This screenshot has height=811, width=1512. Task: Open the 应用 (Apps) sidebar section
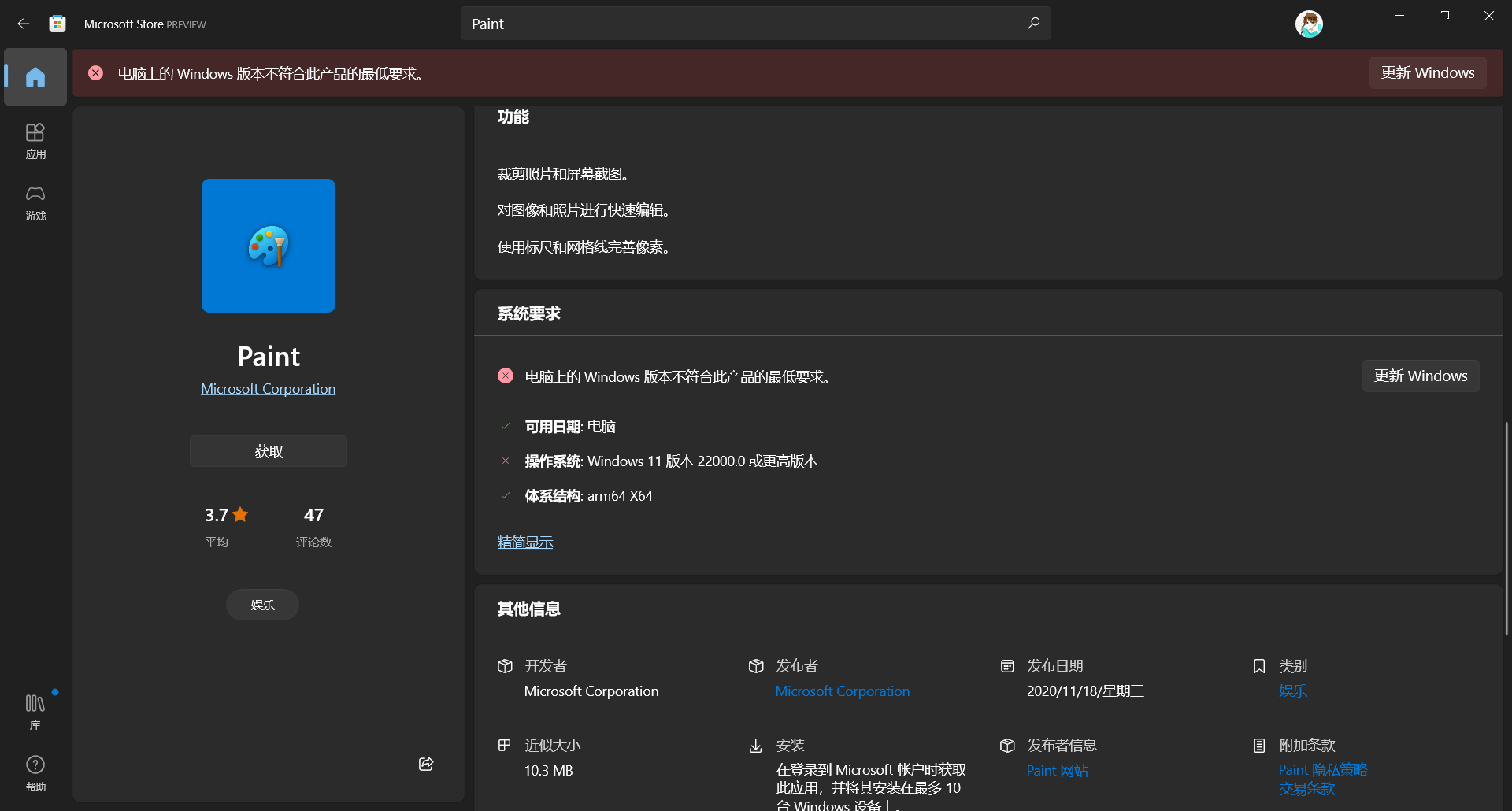click(35, 142)
